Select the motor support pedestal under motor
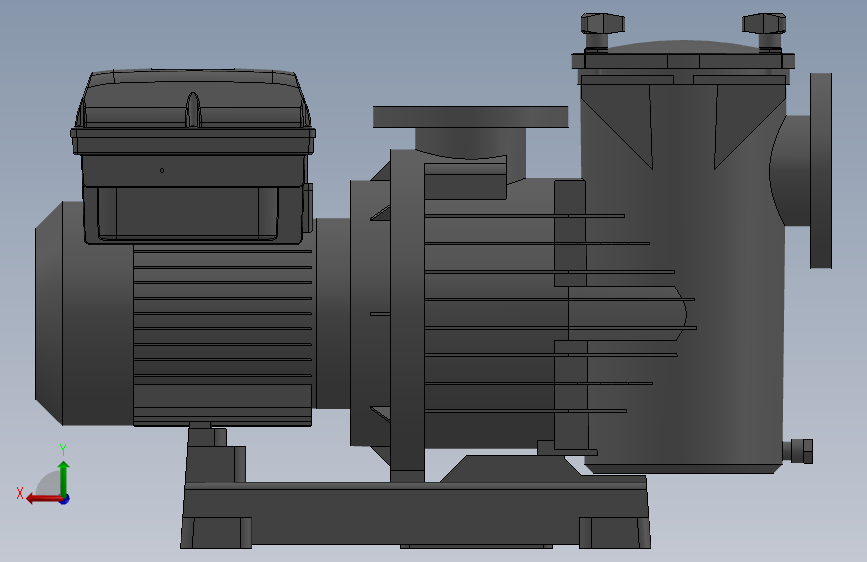The image size is (867, 562). tap(216, 454)
